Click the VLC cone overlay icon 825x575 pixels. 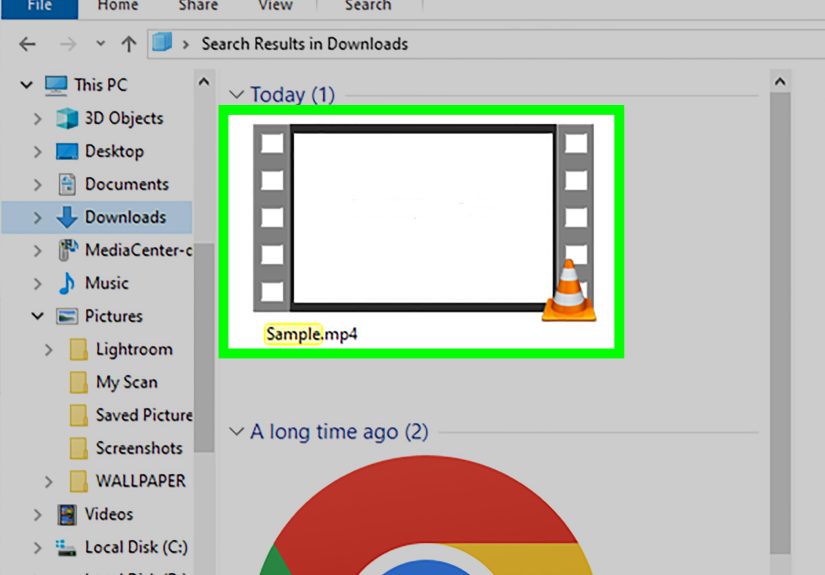[569, 290]
